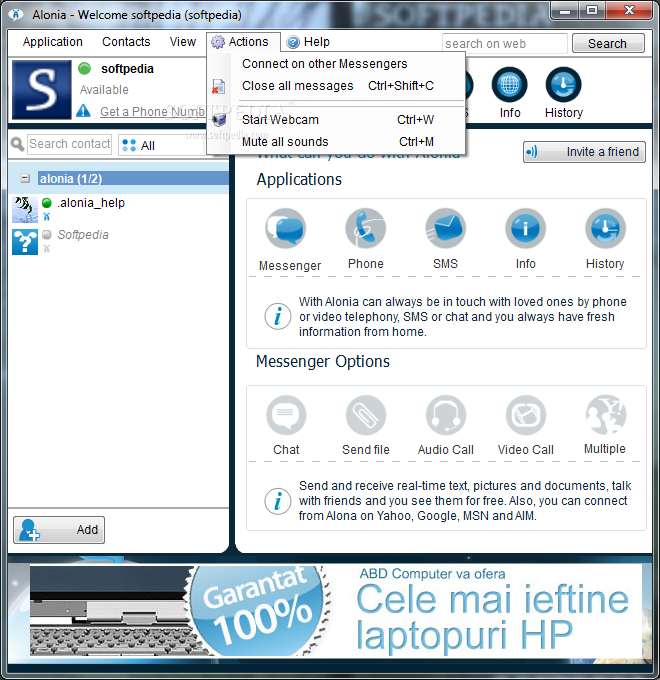This screenshot has height=680, width=660.
Task: Click the magnifier icon beside Search contact
Action: click(17, 144)
